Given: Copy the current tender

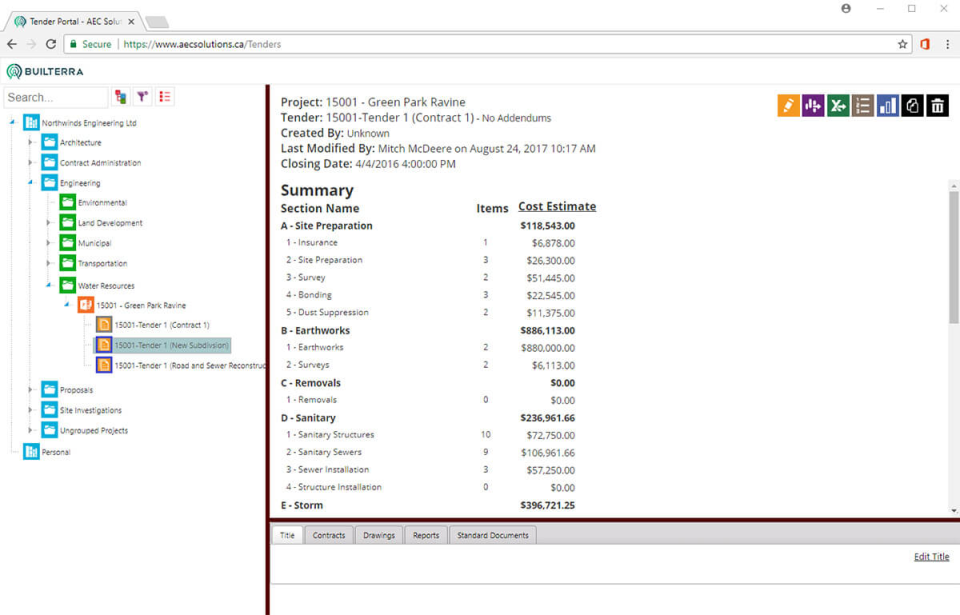Looking at the screenshot, I should [x=913, y=104].
